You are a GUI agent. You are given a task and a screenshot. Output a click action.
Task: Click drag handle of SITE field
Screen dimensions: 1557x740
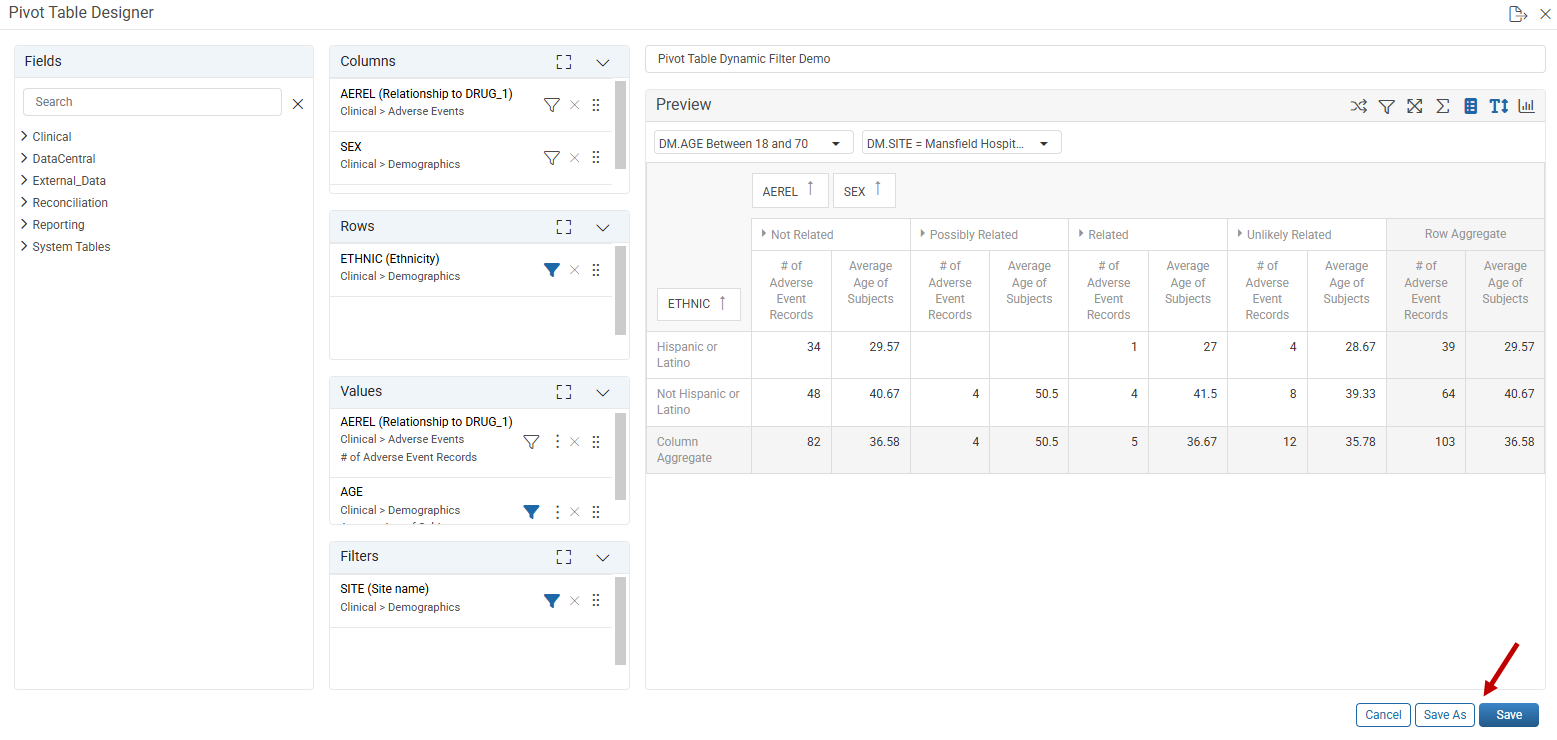click(596, 600)
